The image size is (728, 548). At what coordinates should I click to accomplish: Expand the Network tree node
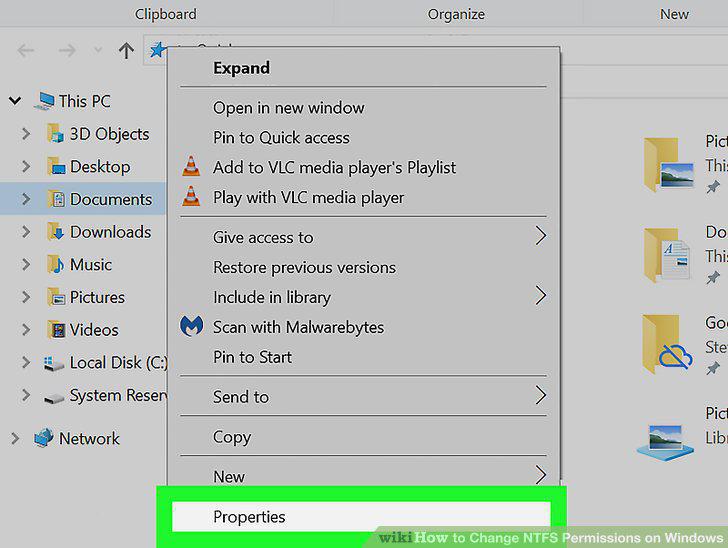(x=15, y=438)
